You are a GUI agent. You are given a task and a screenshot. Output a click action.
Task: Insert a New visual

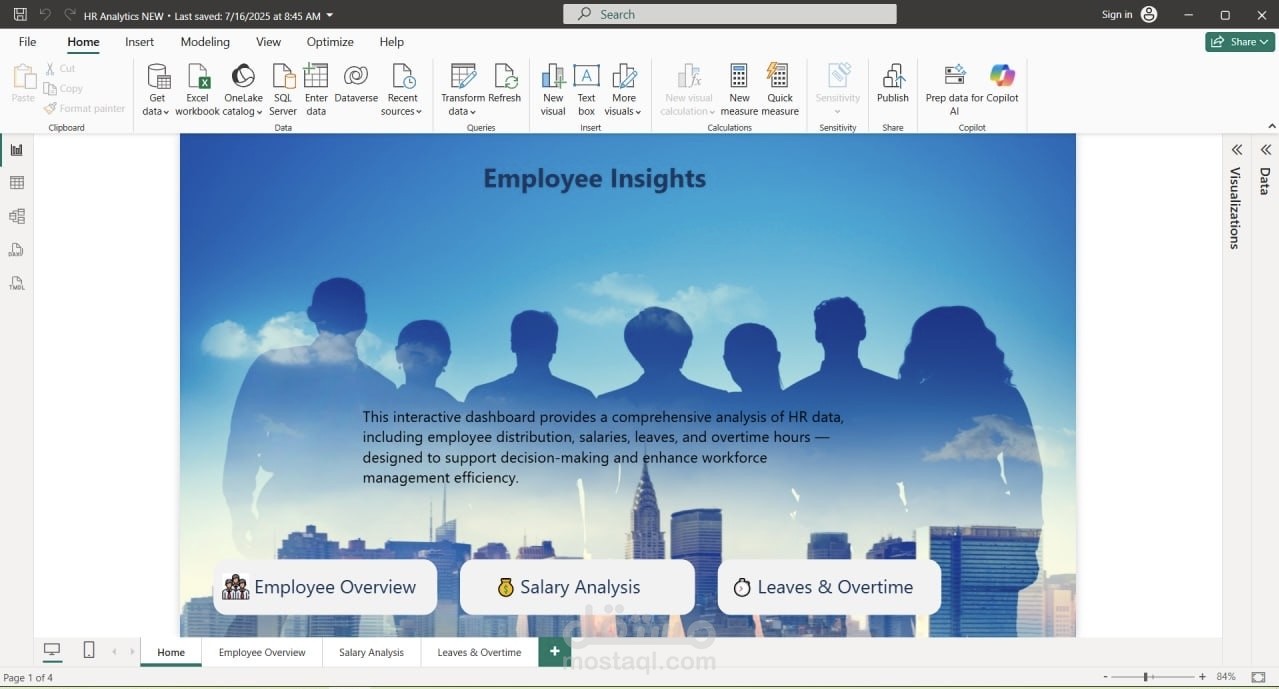point(553,90)
